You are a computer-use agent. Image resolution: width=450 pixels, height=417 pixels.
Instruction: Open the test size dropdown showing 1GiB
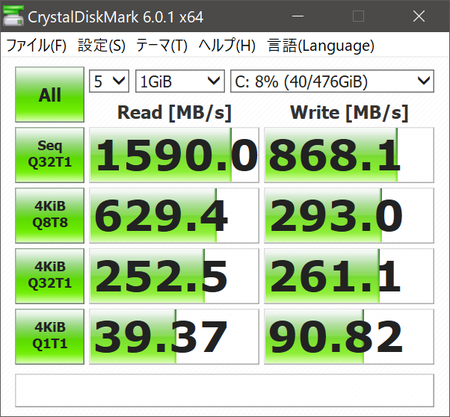tap(180, 81)
